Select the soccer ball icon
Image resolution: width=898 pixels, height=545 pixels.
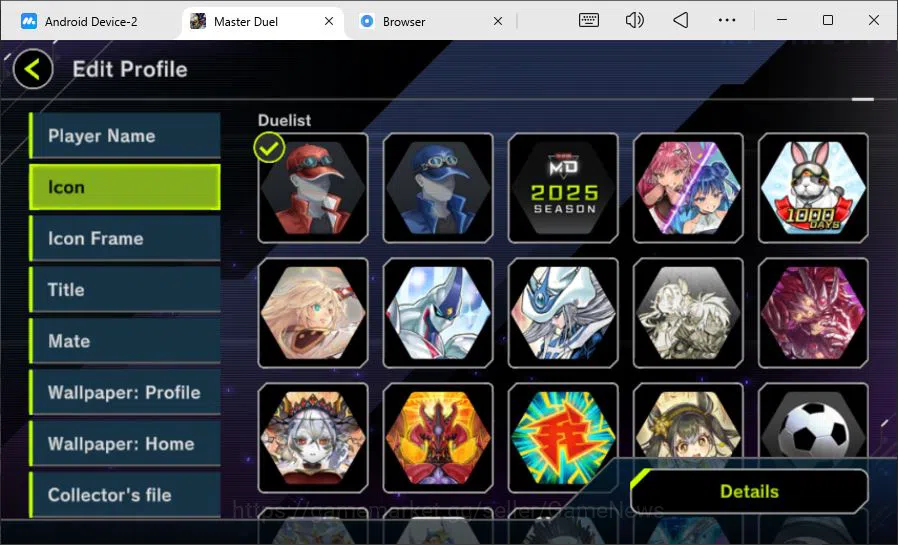(813, 424)
